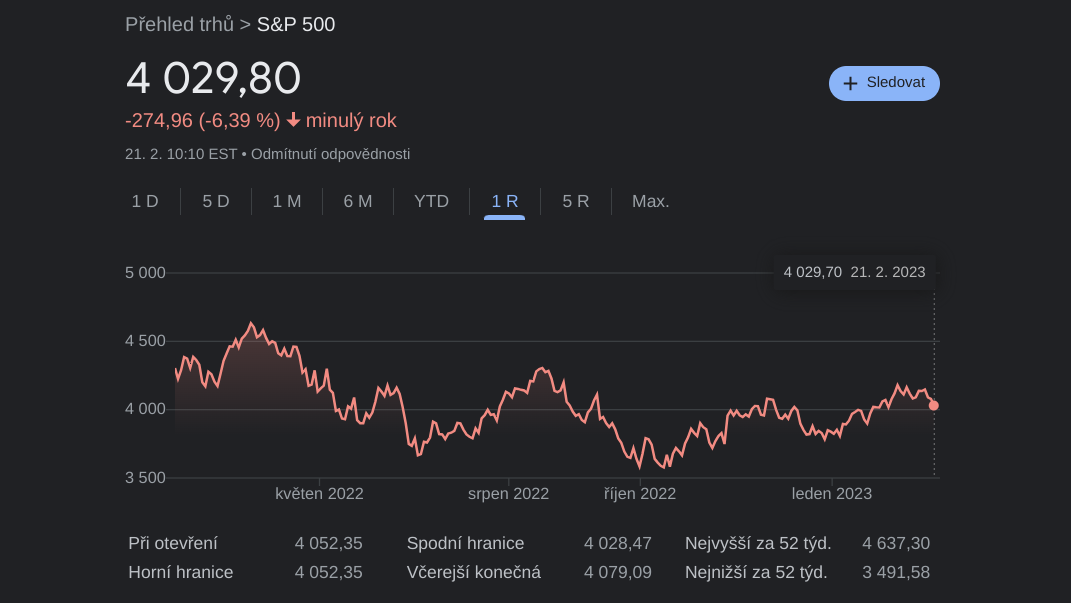
Task: Click the Nejvyšší za 52 týd. label
Action: click(758, 544)
